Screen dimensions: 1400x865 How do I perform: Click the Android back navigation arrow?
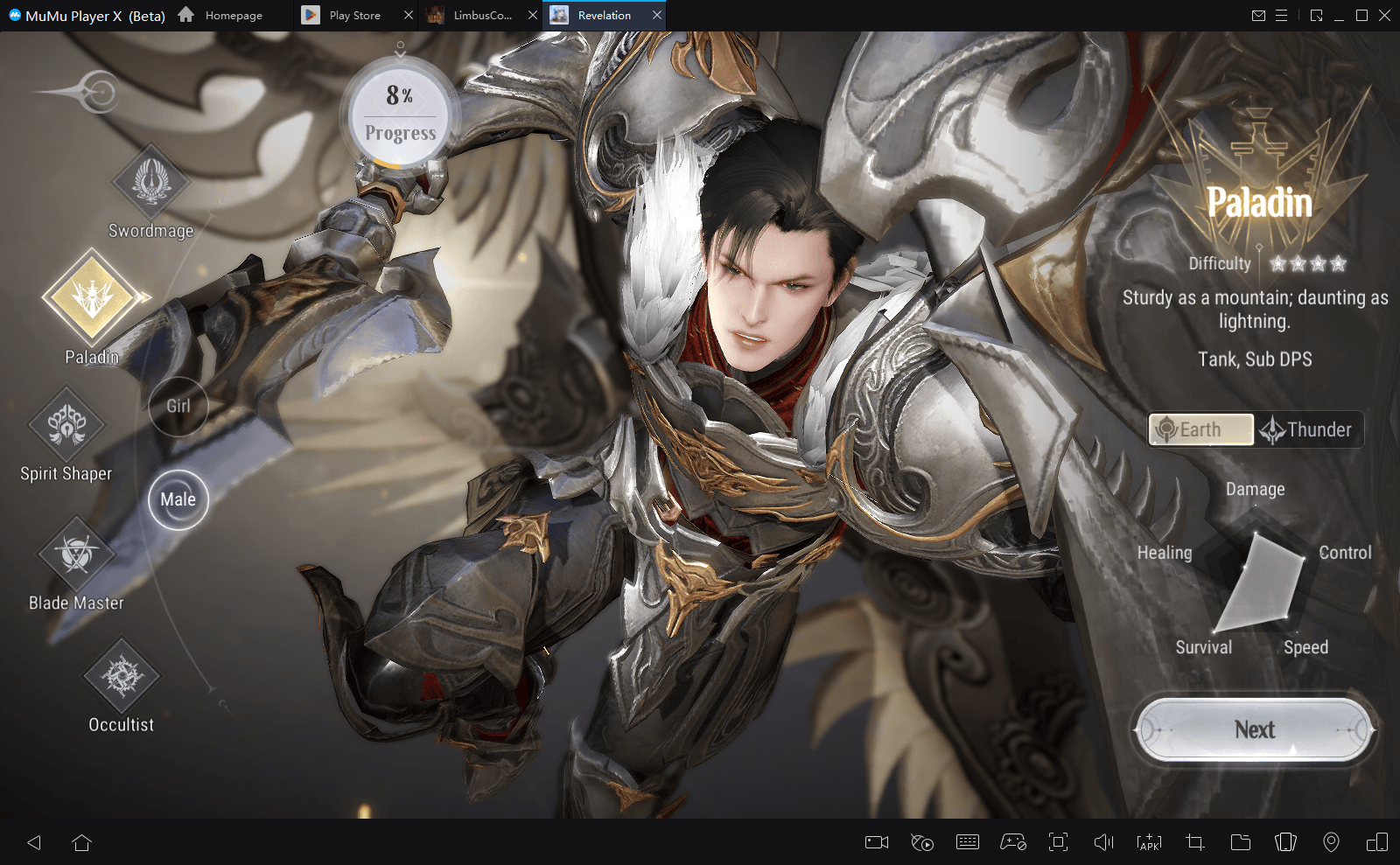(x=34, y=842)
